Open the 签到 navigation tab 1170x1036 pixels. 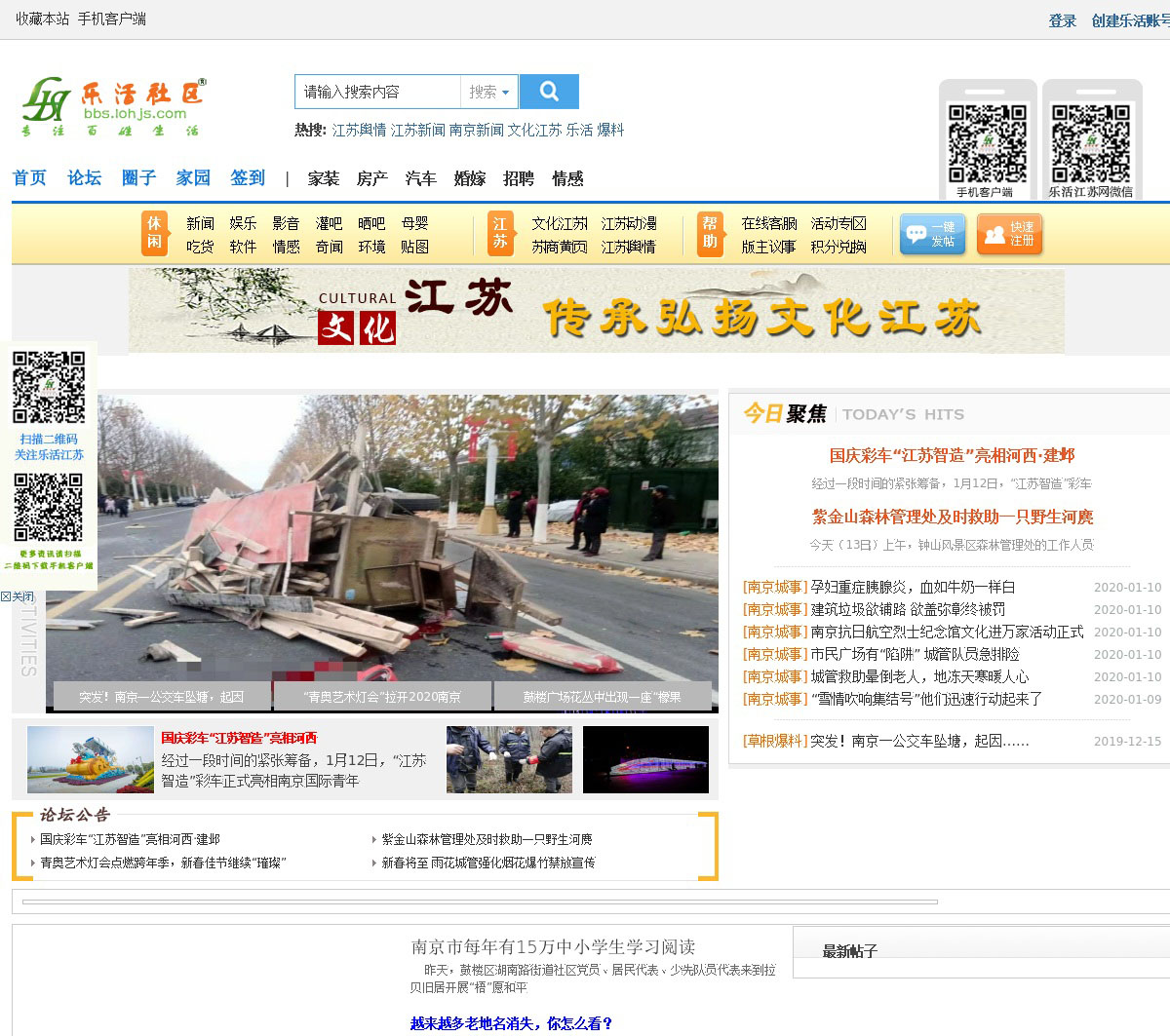(x=248, y=177)
